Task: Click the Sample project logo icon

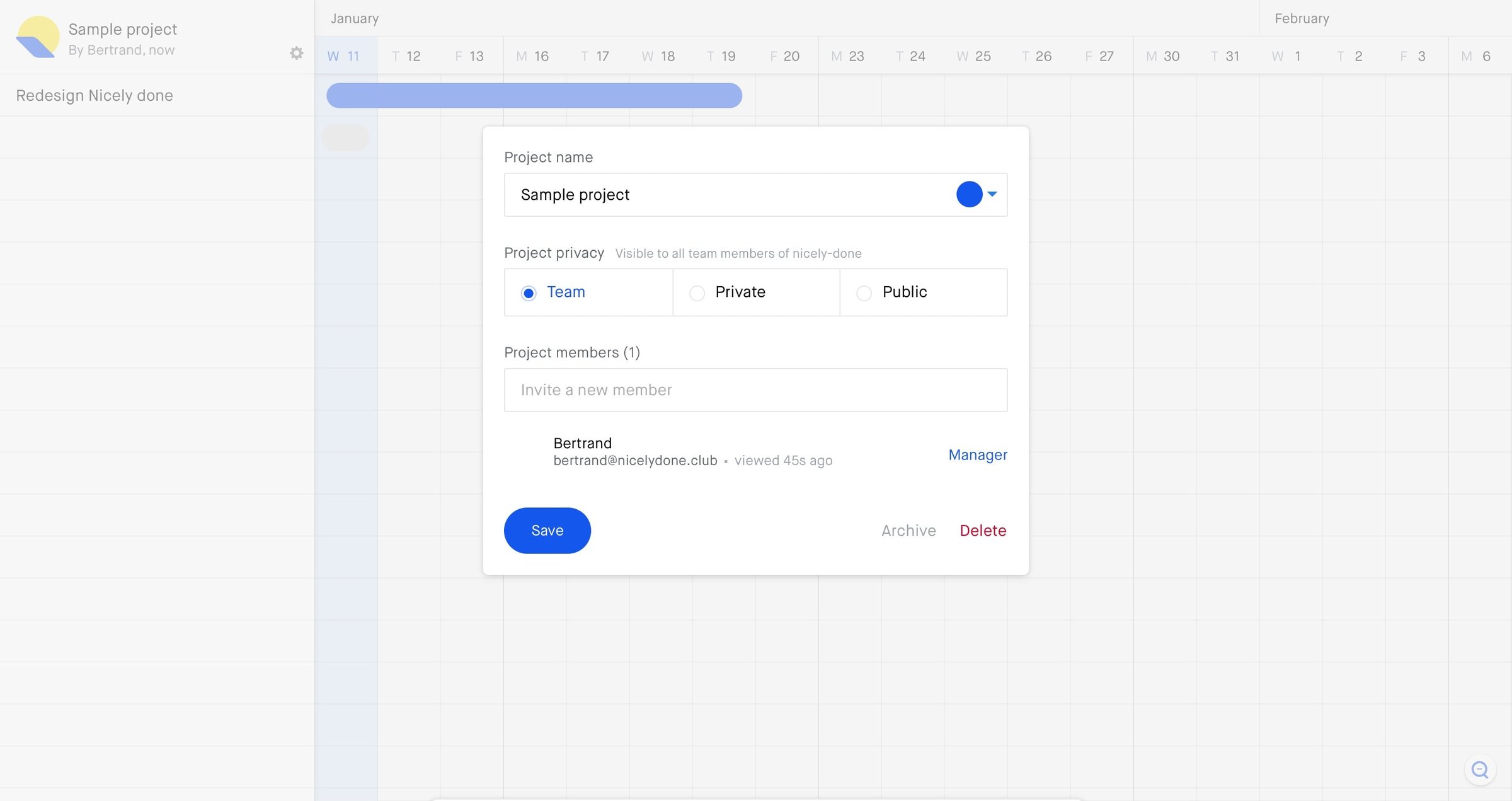Action: coord(37,37)
